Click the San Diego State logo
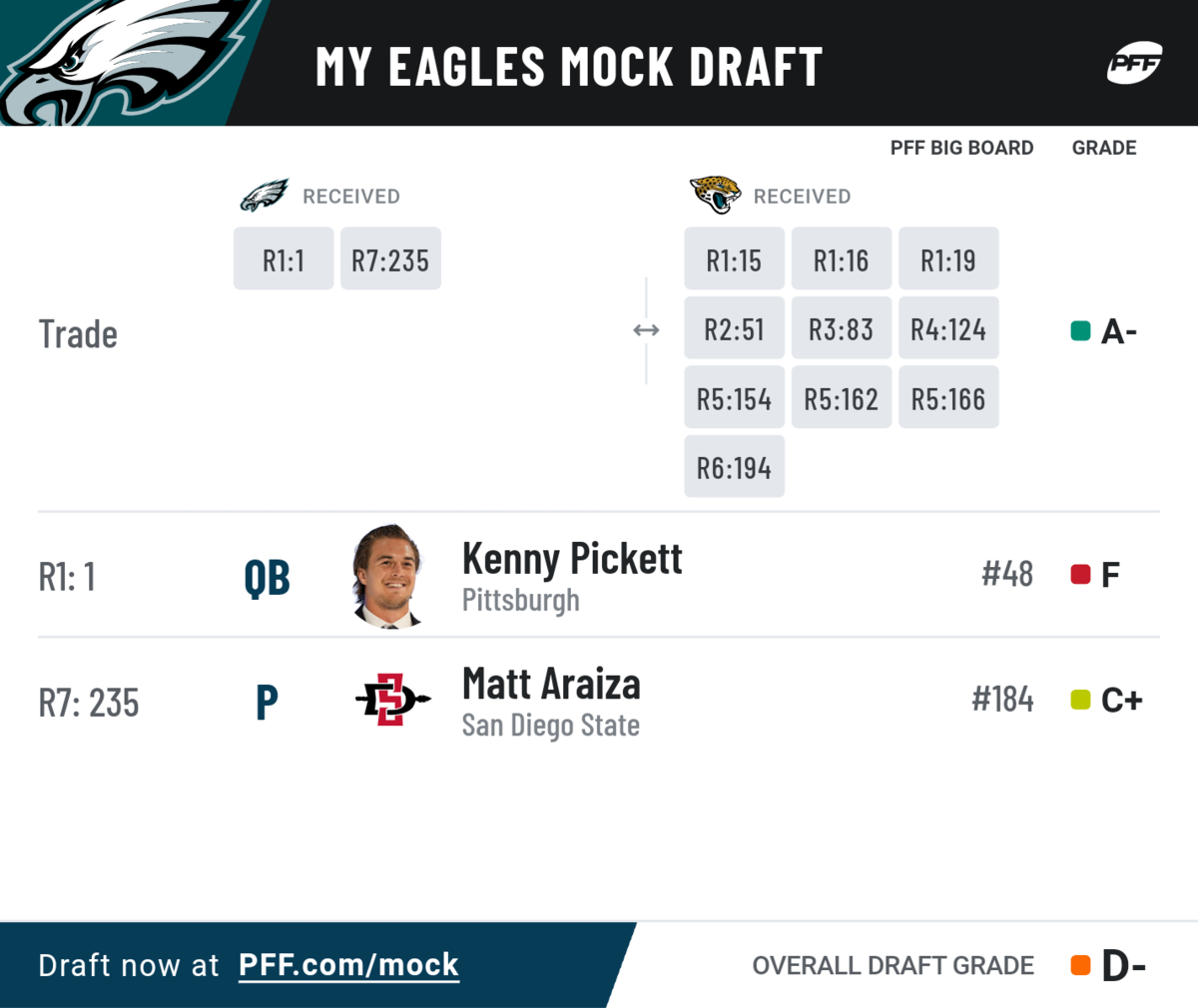This screenshot has width=1198, height=1008. coord(392,699)
